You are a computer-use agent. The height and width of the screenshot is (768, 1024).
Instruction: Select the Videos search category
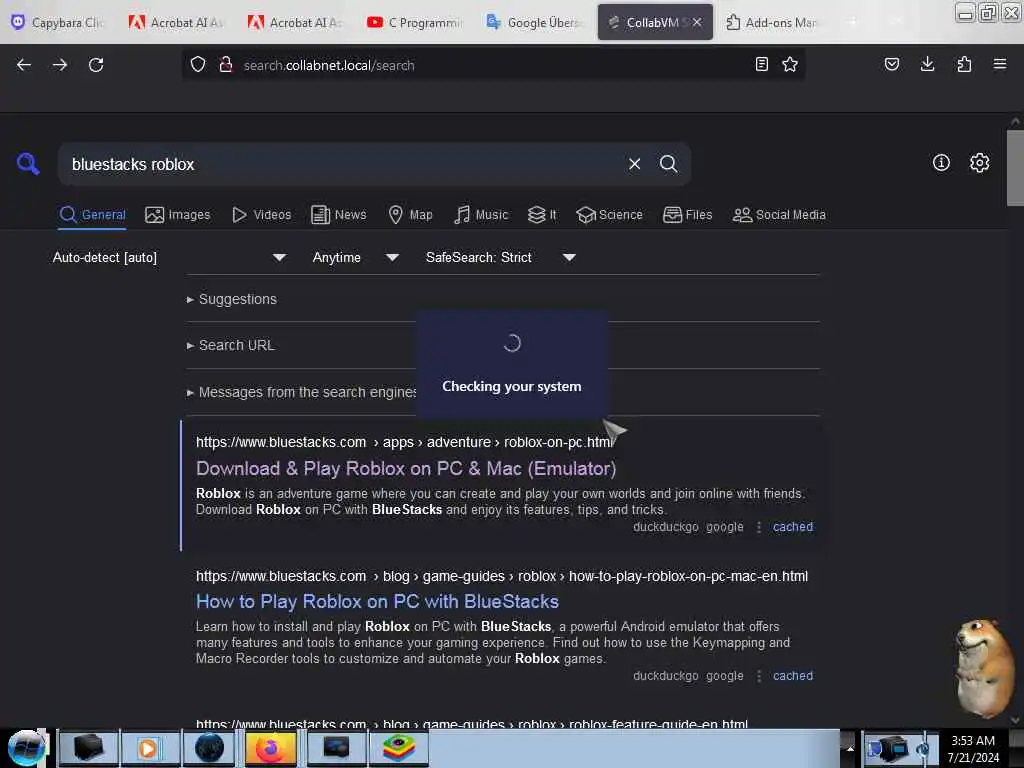(x=262, y=215)
